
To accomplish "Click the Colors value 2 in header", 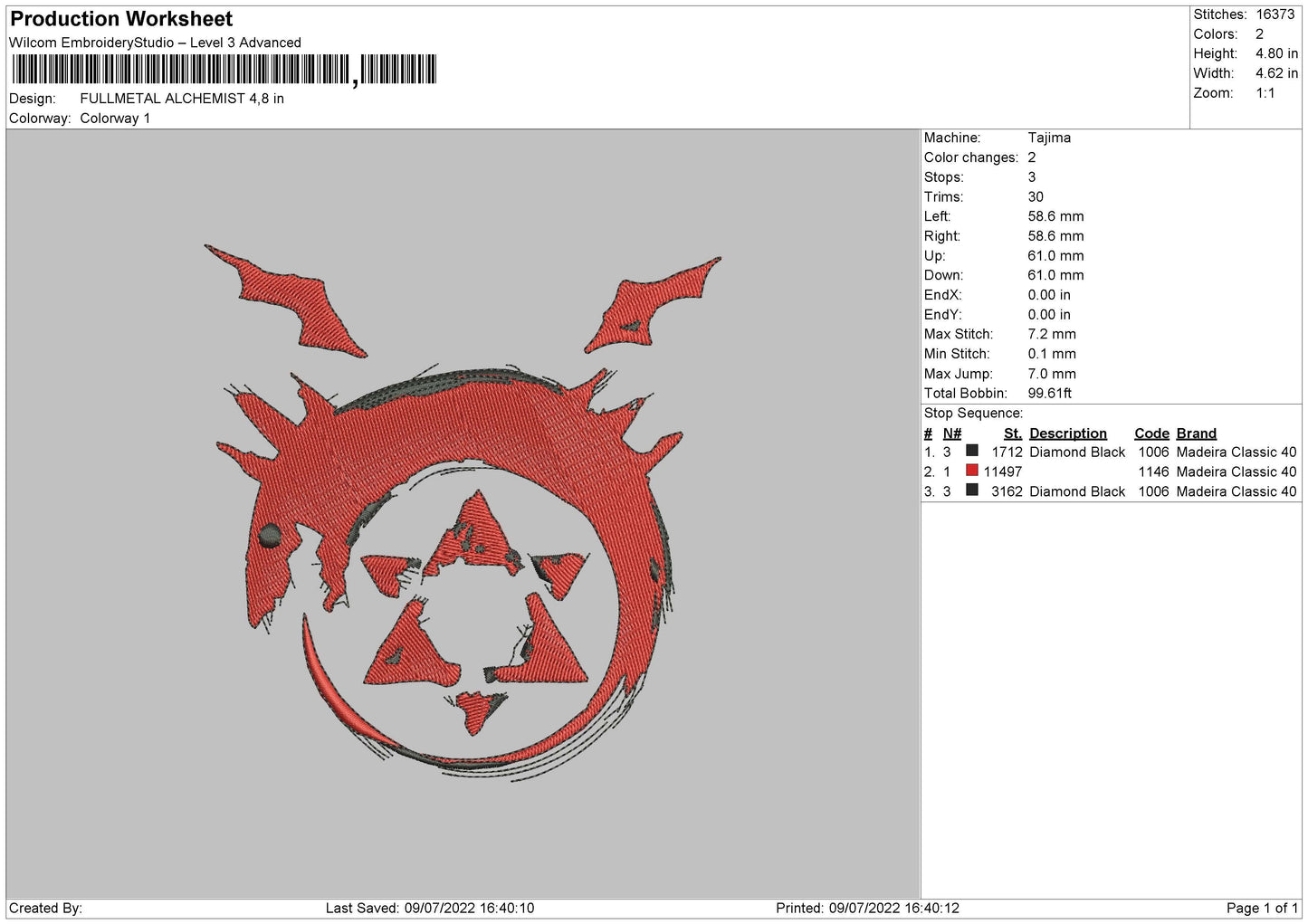I will (1259, 34).
